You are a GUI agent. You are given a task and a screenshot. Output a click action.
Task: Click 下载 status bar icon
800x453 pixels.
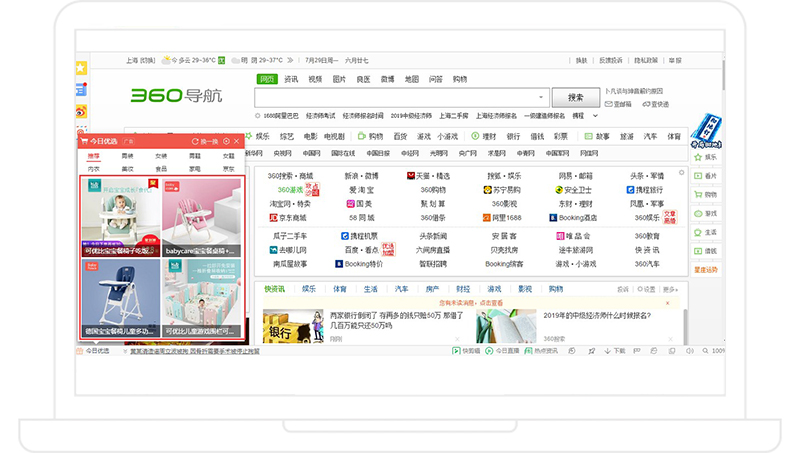(615, 351)
